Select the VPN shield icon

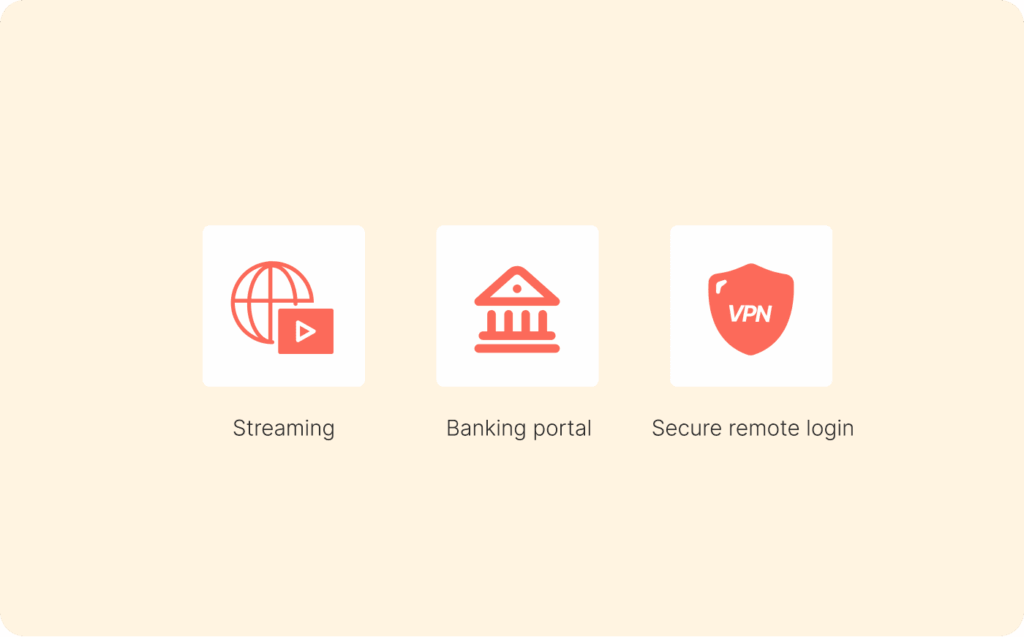pyautogui.click(x=751, y=309)
